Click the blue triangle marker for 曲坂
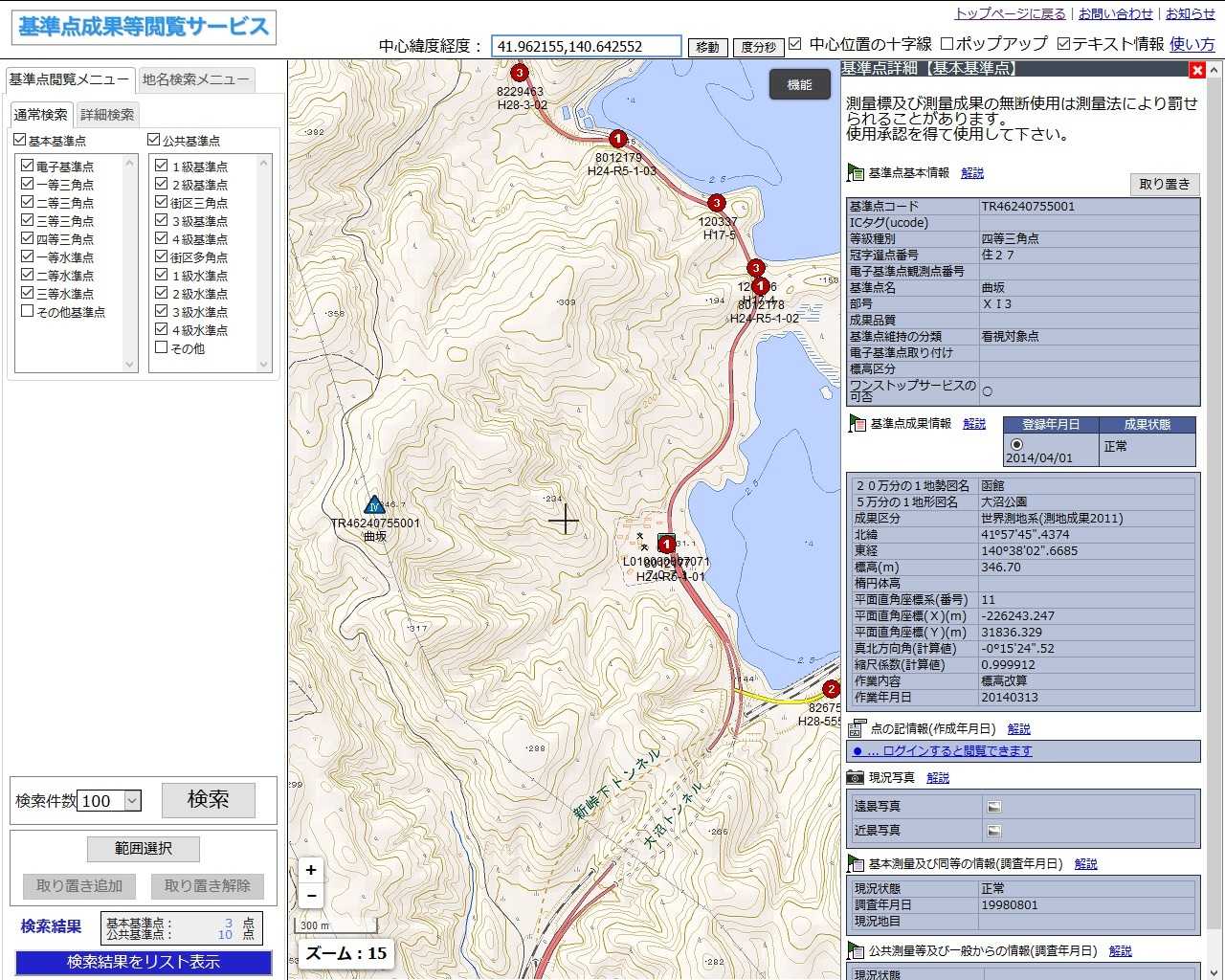1225x980 pixels. pos(374,504)
